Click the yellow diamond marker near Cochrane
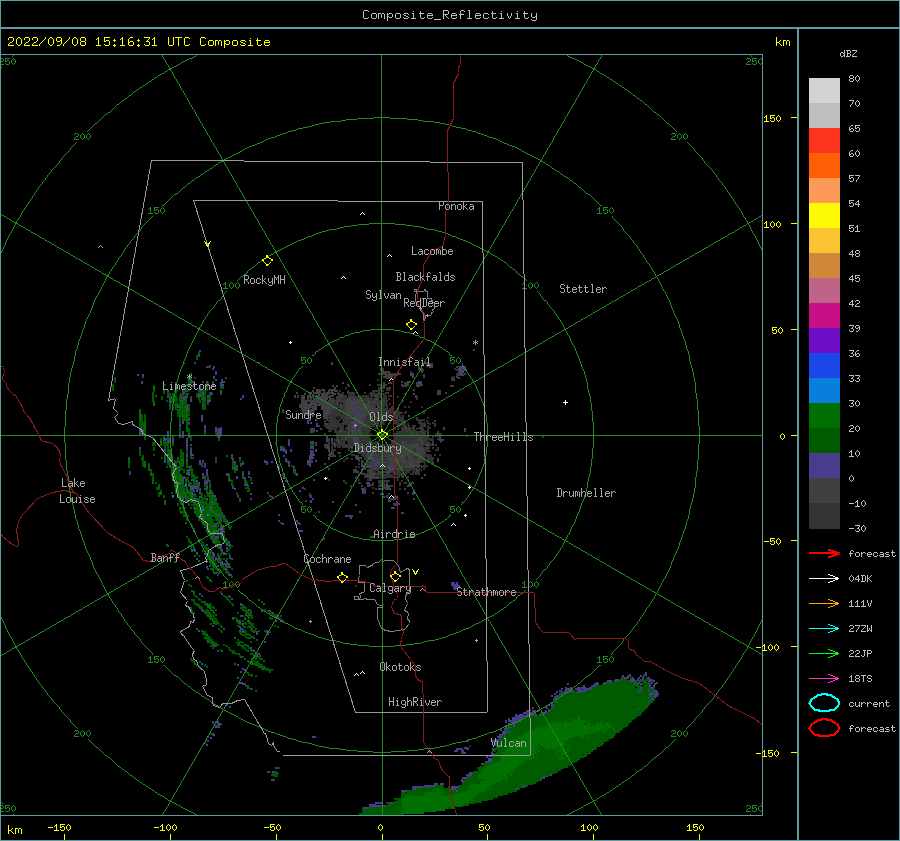The height and width of the screenshot is (841, 900). (342, 577)
